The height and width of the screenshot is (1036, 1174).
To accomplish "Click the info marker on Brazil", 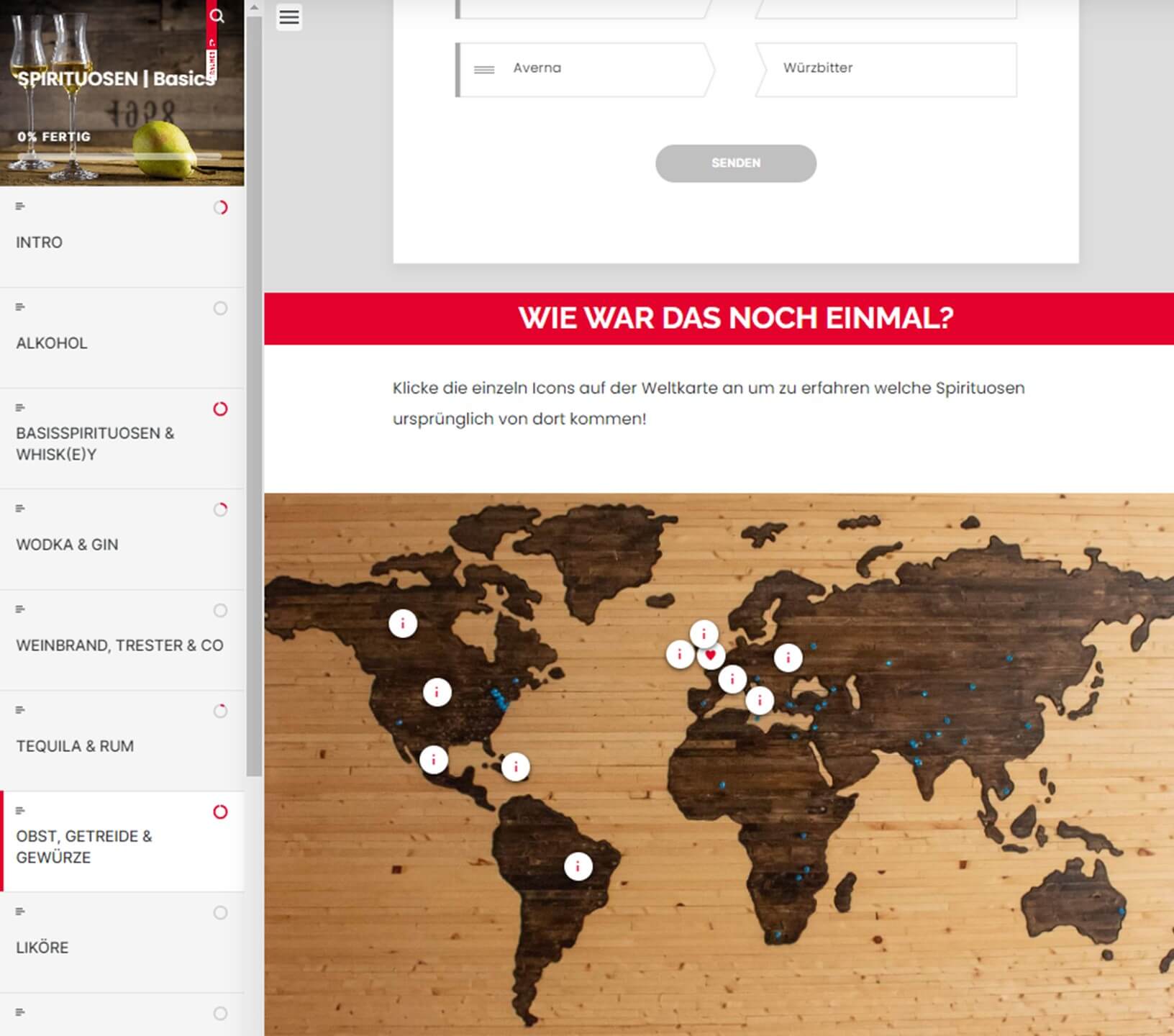I will click(578, 866).
